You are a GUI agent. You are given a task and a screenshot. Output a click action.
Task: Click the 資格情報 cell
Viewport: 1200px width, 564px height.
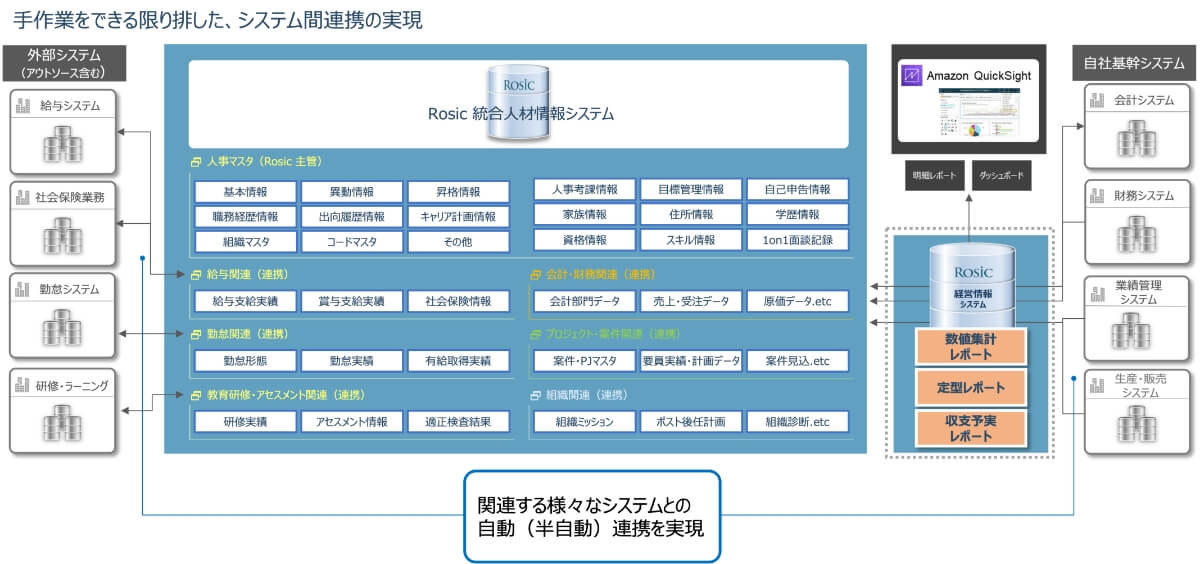pyautogui.click(x=584, y=239)
